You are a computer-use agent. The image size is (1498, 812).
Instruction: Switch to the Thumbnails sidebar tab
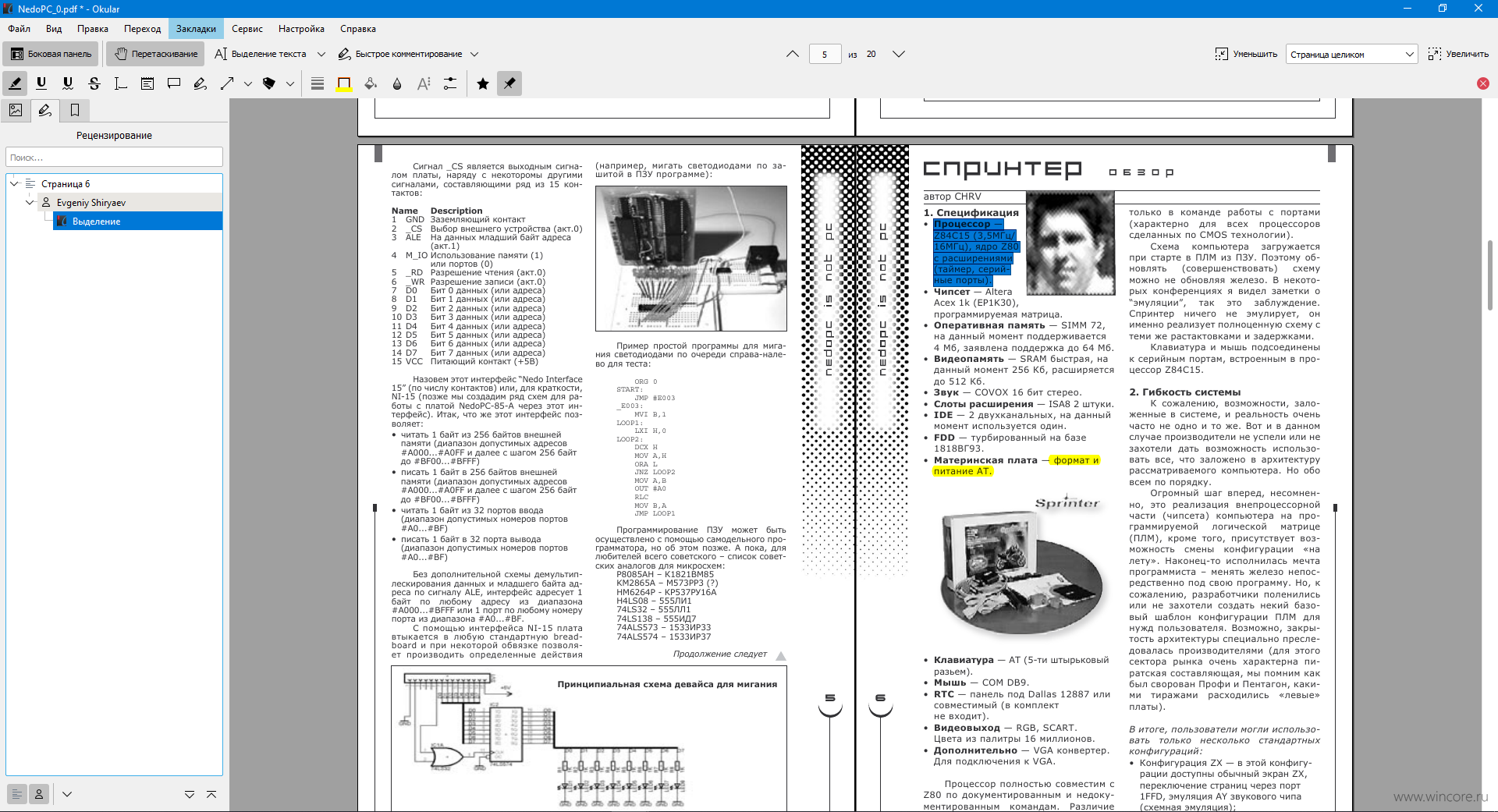pos(16,110)
